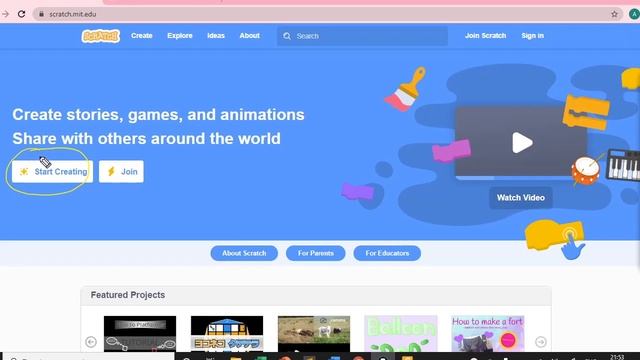Click the Sign in link
The height and width of the screenshot is (360, 640).
pyautogui.click(x=532, y=36)
